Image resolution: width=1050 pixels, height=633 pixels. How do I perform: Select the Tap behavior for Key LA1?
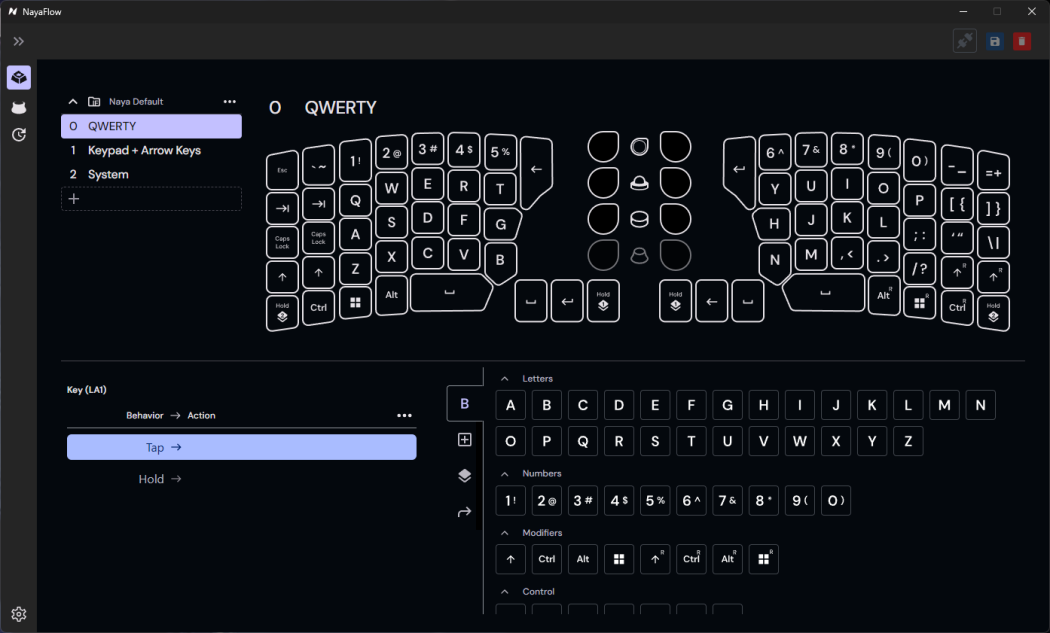[241, 447]
